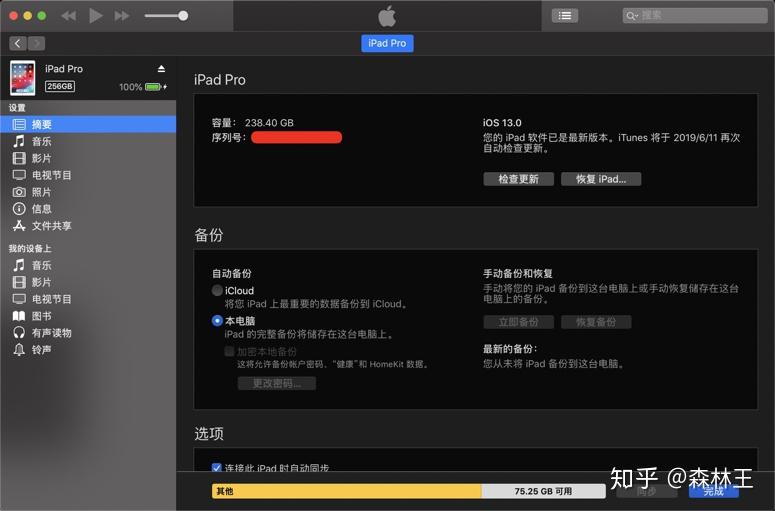Viewport: 775px width, 511px height.
Task: Click the 恢复备份 button
Action: click(596, 322)
